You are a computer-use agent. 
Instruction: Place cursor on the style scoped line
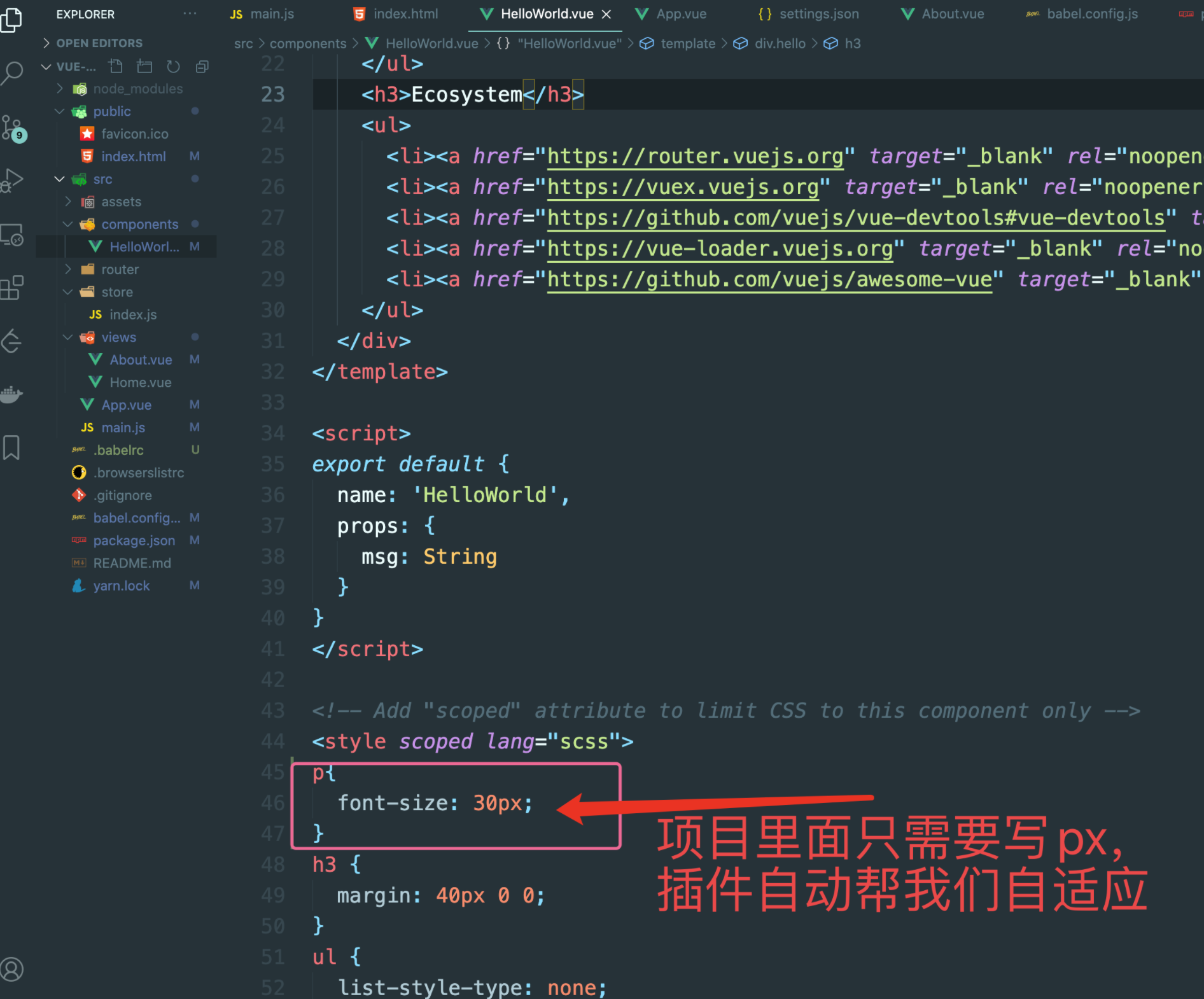(x=473, y=742)
